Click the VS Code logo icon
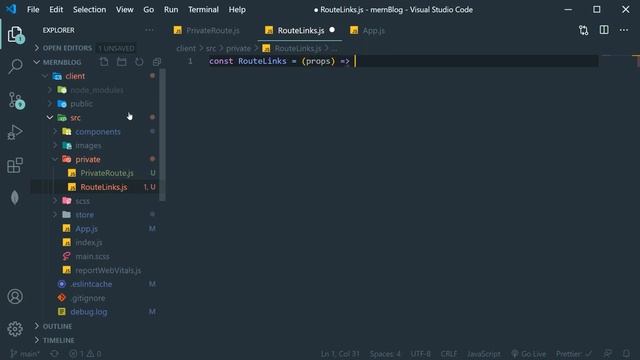This screenshot has width=640, height=360. tap(11, 9)
